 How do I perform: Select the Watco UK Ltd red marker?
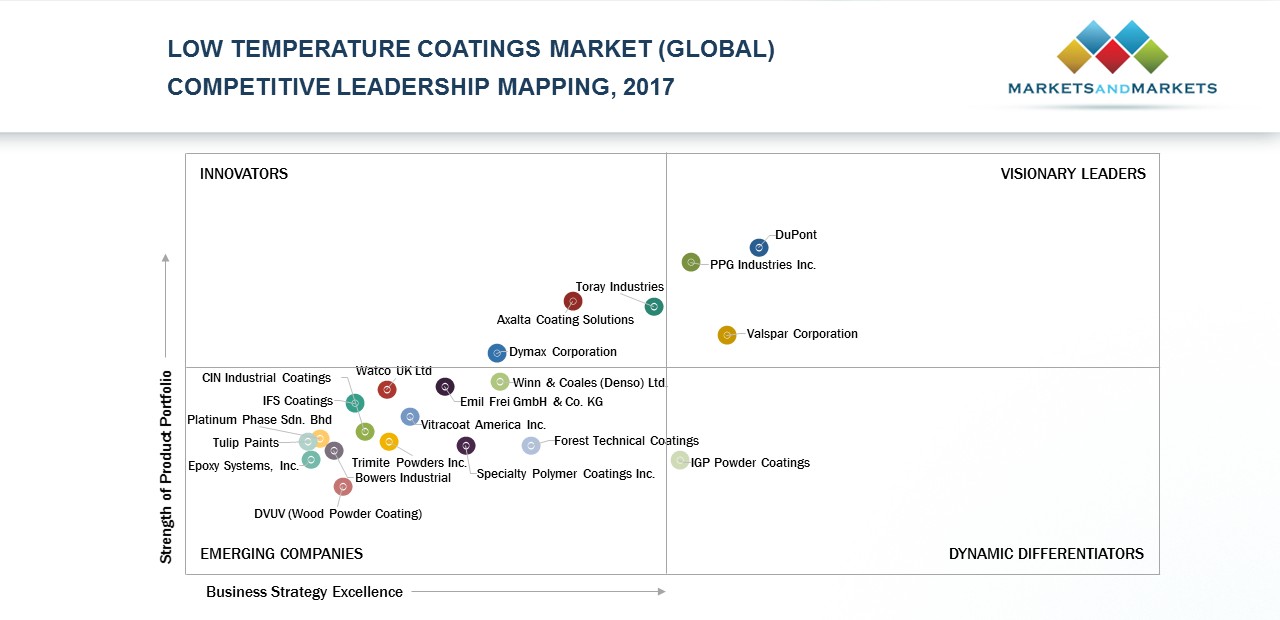tap(387, 389)
